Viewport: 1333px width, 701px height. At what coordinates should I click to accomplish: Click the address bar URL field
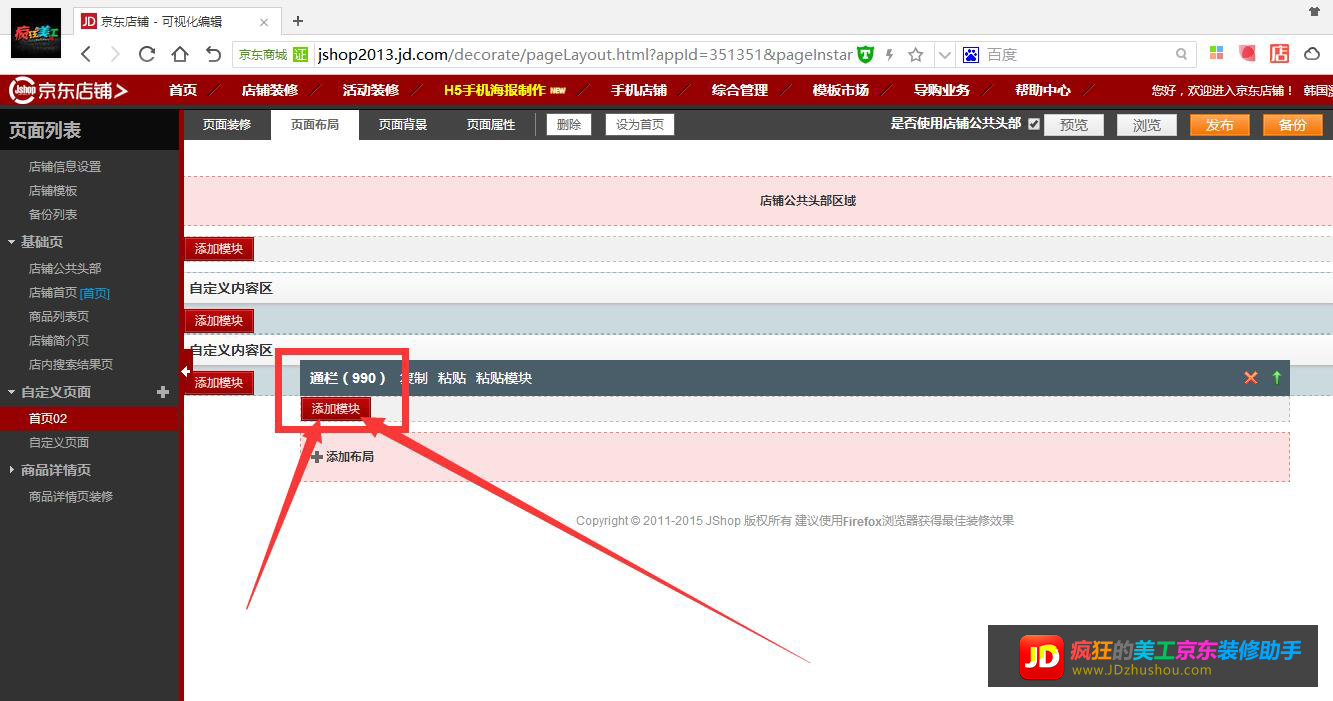point(585,55)
